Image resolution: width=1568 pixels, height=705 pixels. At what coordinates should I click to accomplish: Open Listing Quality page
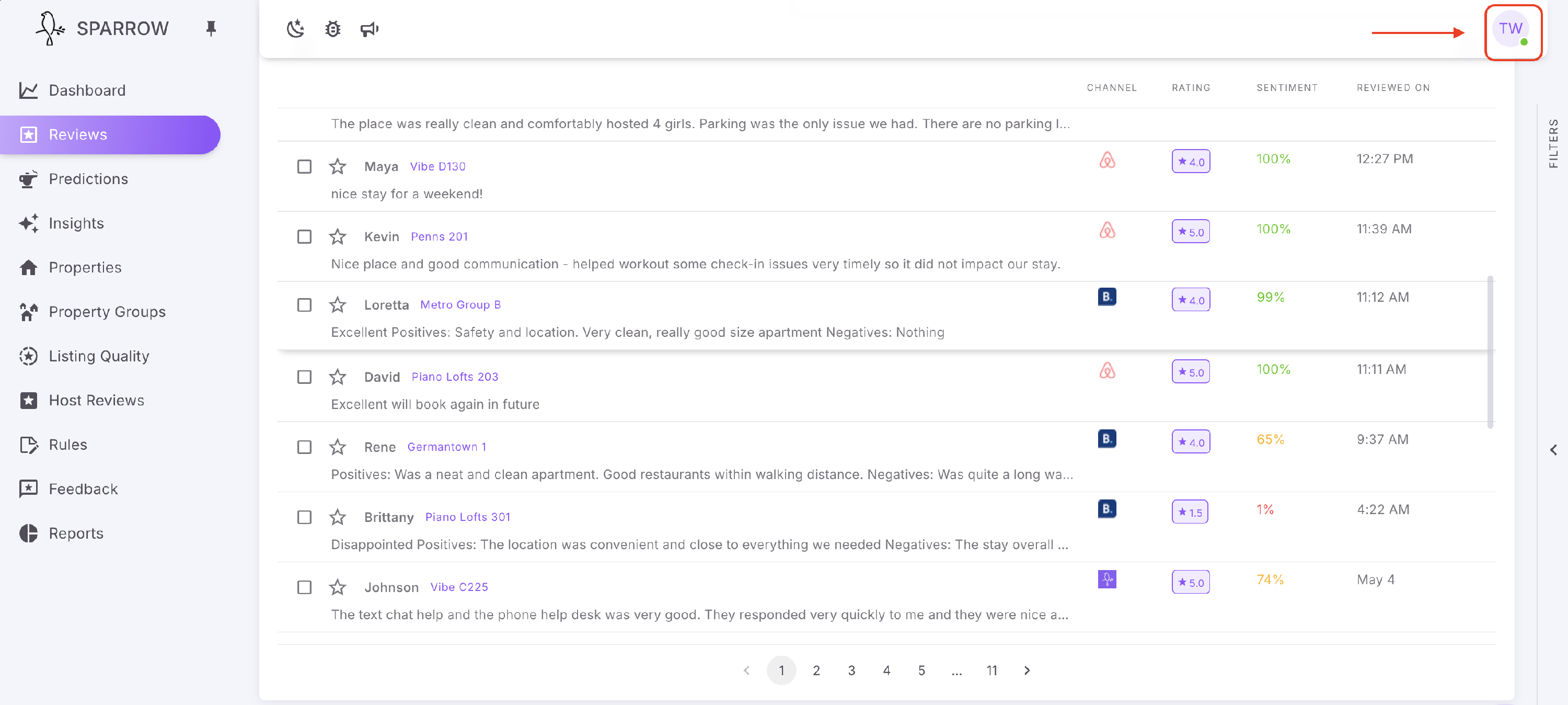coord(110,356)
